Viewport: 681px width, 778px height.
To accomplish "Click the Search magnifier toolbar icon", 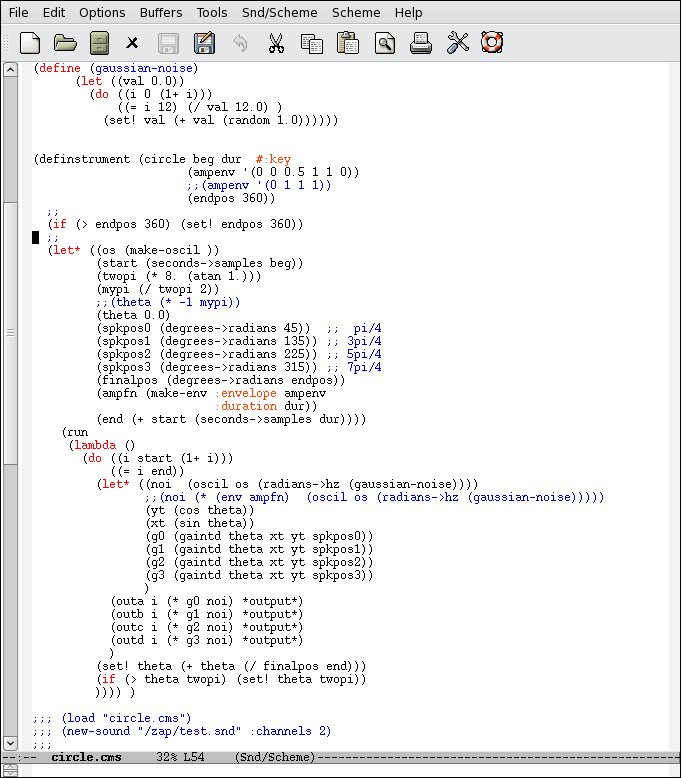I will (384, 43).
